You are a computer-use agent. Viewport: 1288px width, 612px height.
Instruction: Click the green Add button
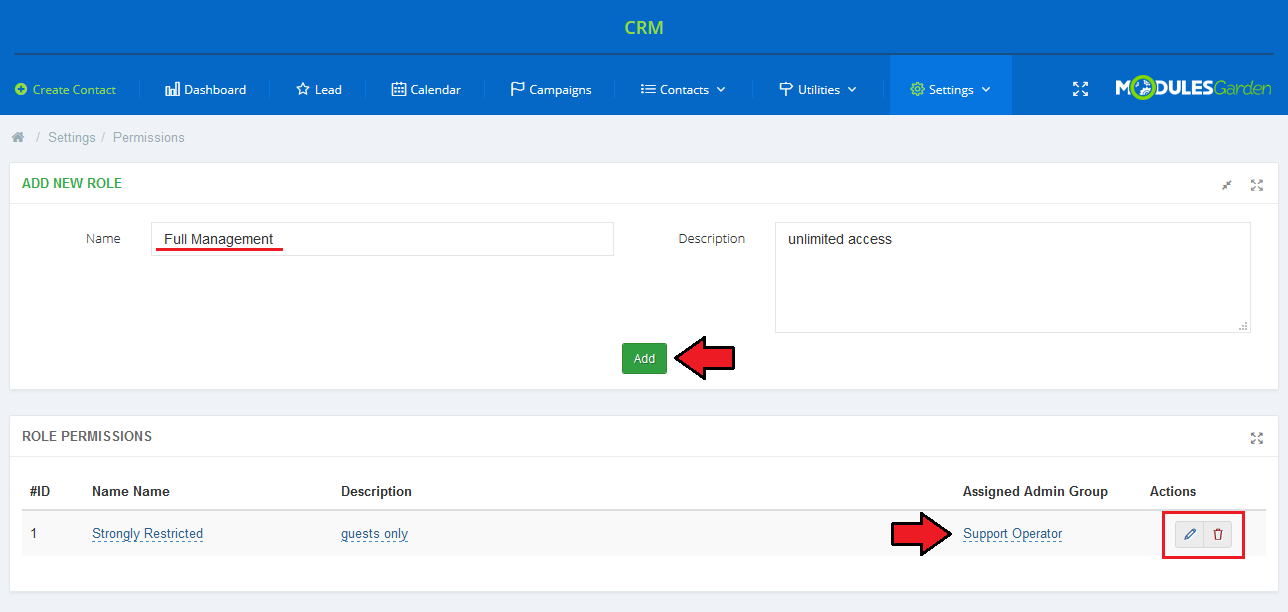pyautogui.click(x=644, y=358)
